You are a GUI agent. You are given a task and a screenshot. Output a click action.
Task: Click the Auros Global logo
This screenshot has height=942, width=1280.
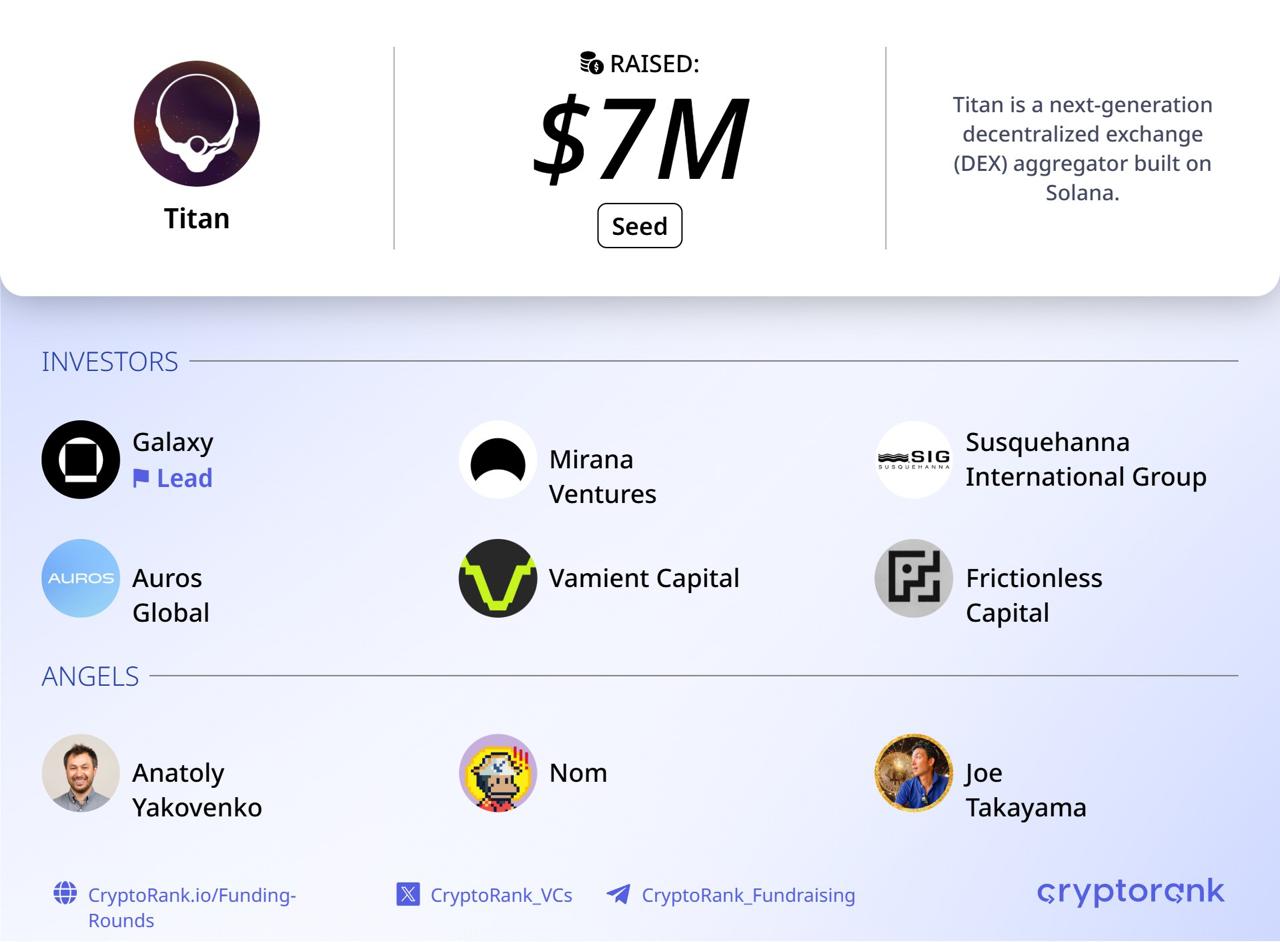pyautogui.click(x=81, y=578)
